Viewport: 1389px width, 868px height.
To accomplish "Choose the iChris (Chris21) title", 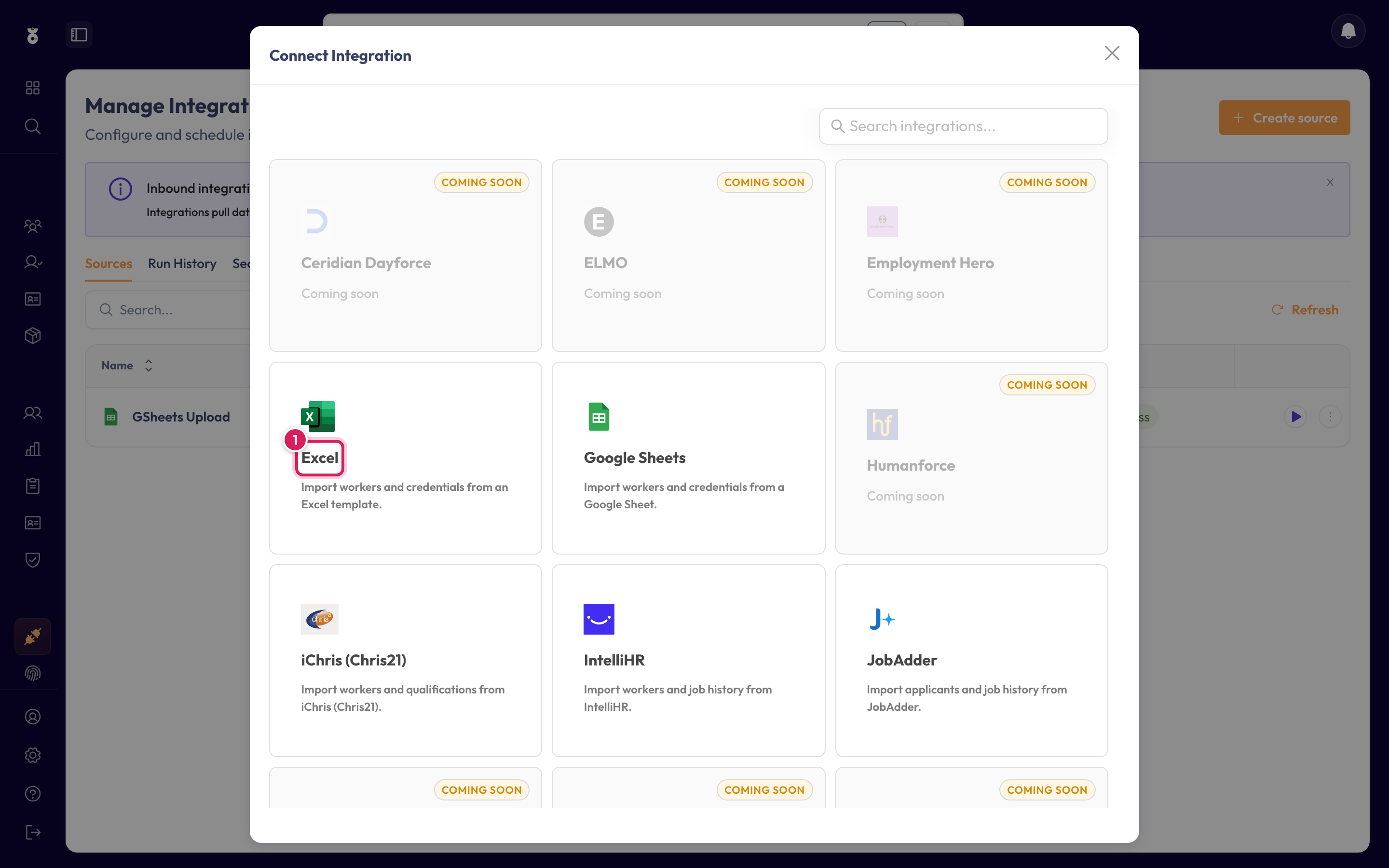I will point(354,660).
